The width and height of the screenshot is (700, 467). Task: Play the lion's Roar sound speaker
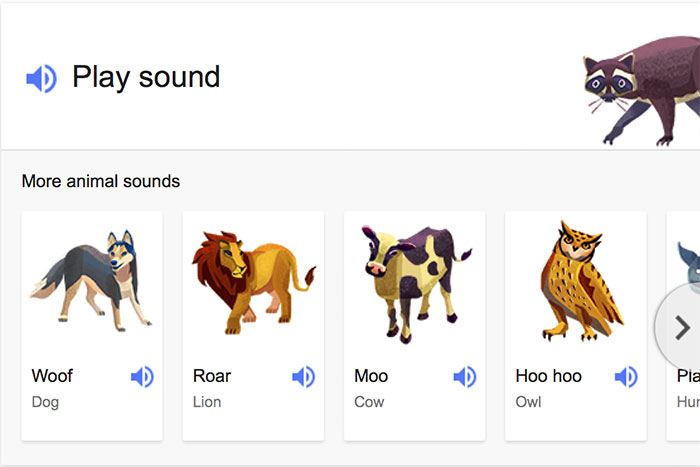point(303,377)
